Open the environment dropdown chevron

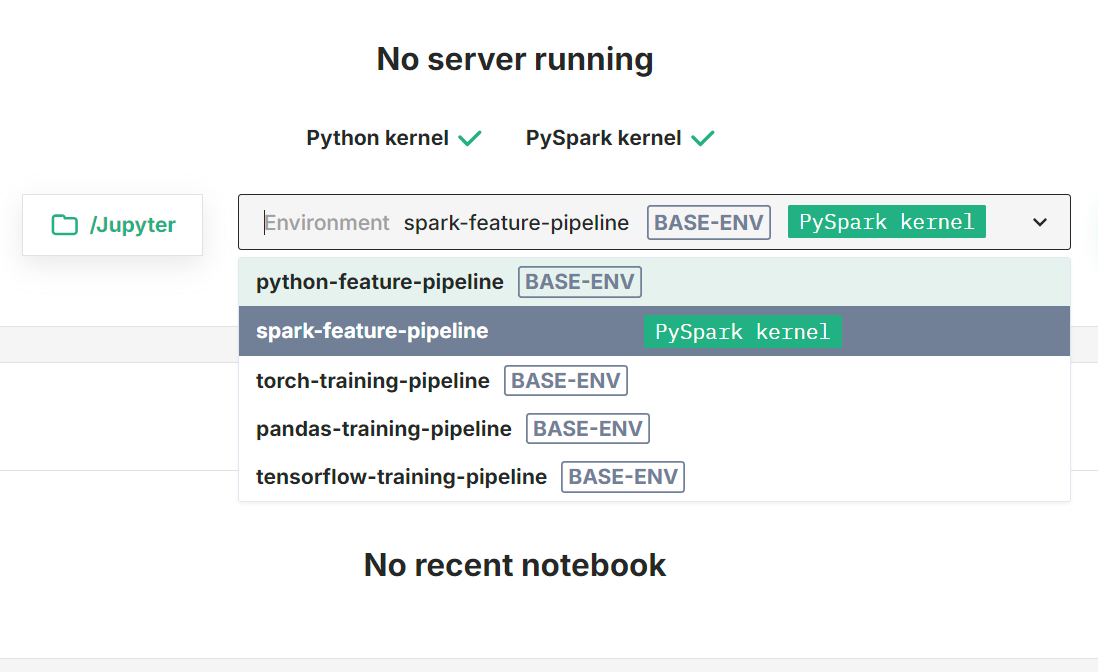1039,221
